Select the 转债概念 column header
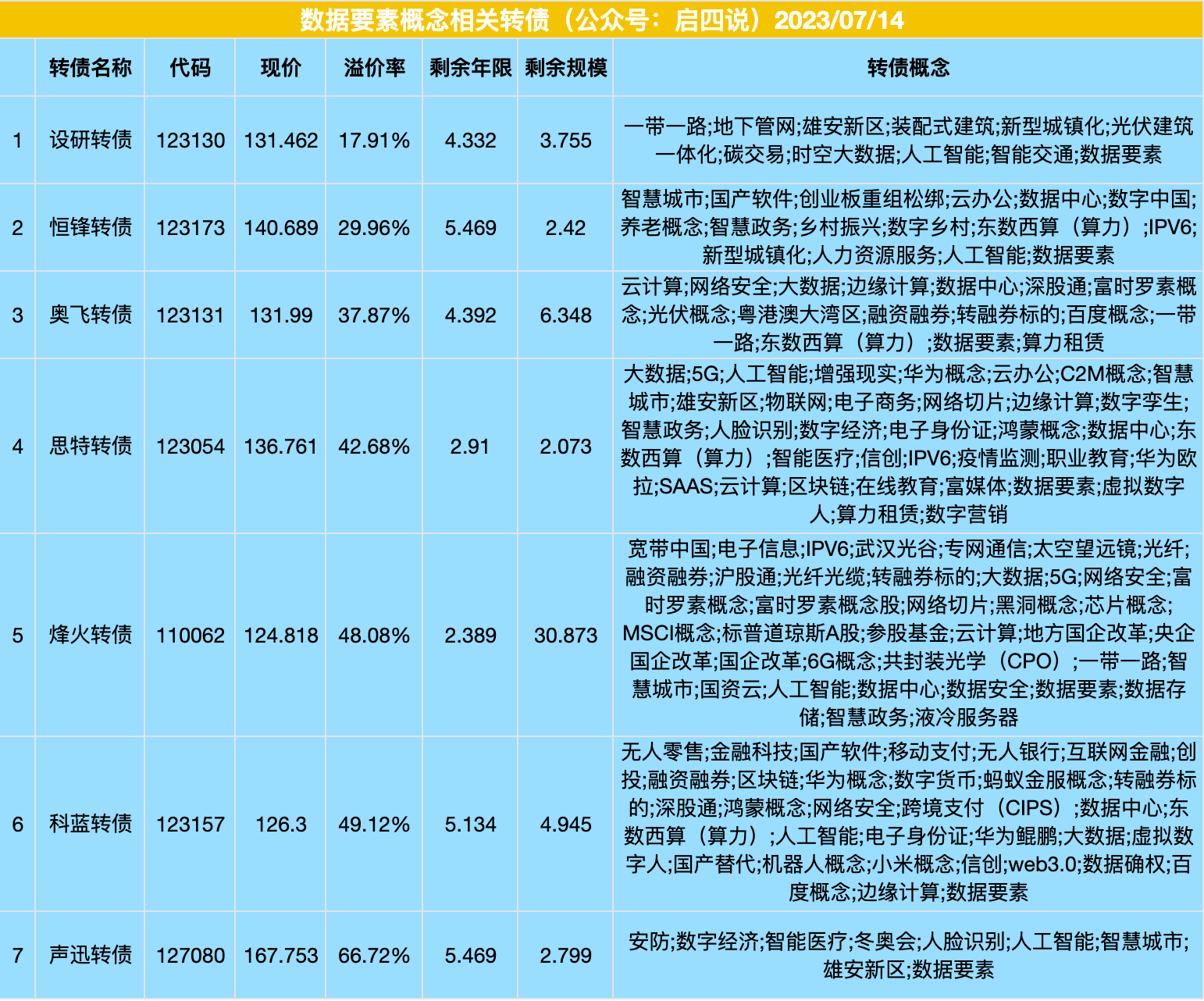1204x1001 pixels. tap(908, 68)
